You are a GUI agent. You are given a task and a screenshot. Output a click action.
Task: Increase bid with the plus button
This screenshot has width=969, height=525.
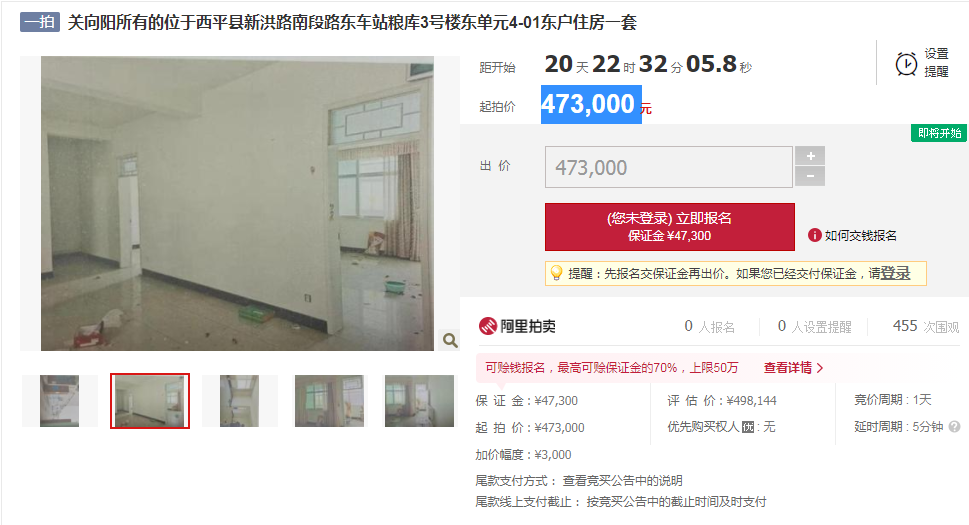click(x=810, y=156)
